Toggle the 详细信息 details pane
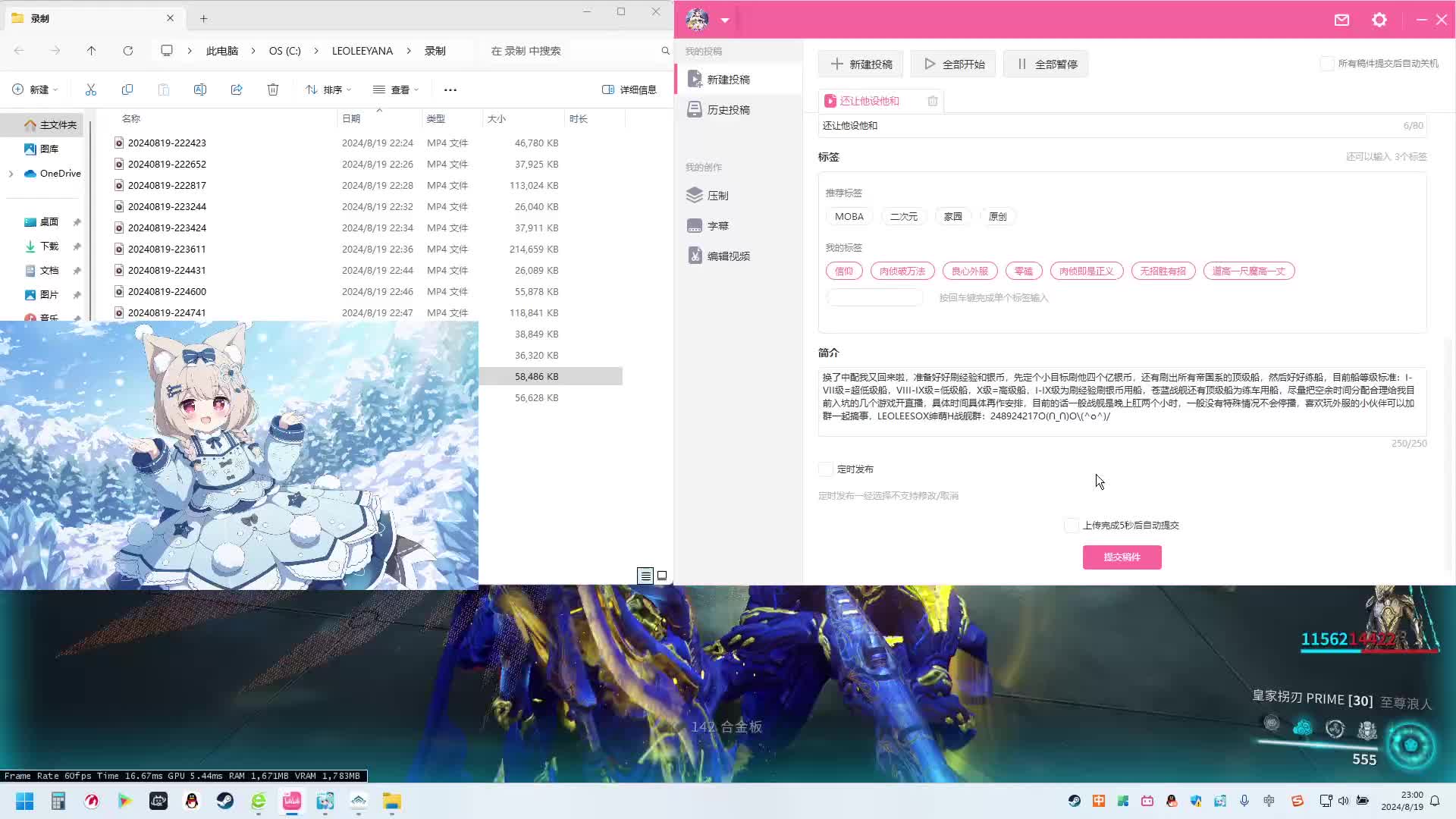This screenshot has width=1456, height=819. tap(629, 89)
